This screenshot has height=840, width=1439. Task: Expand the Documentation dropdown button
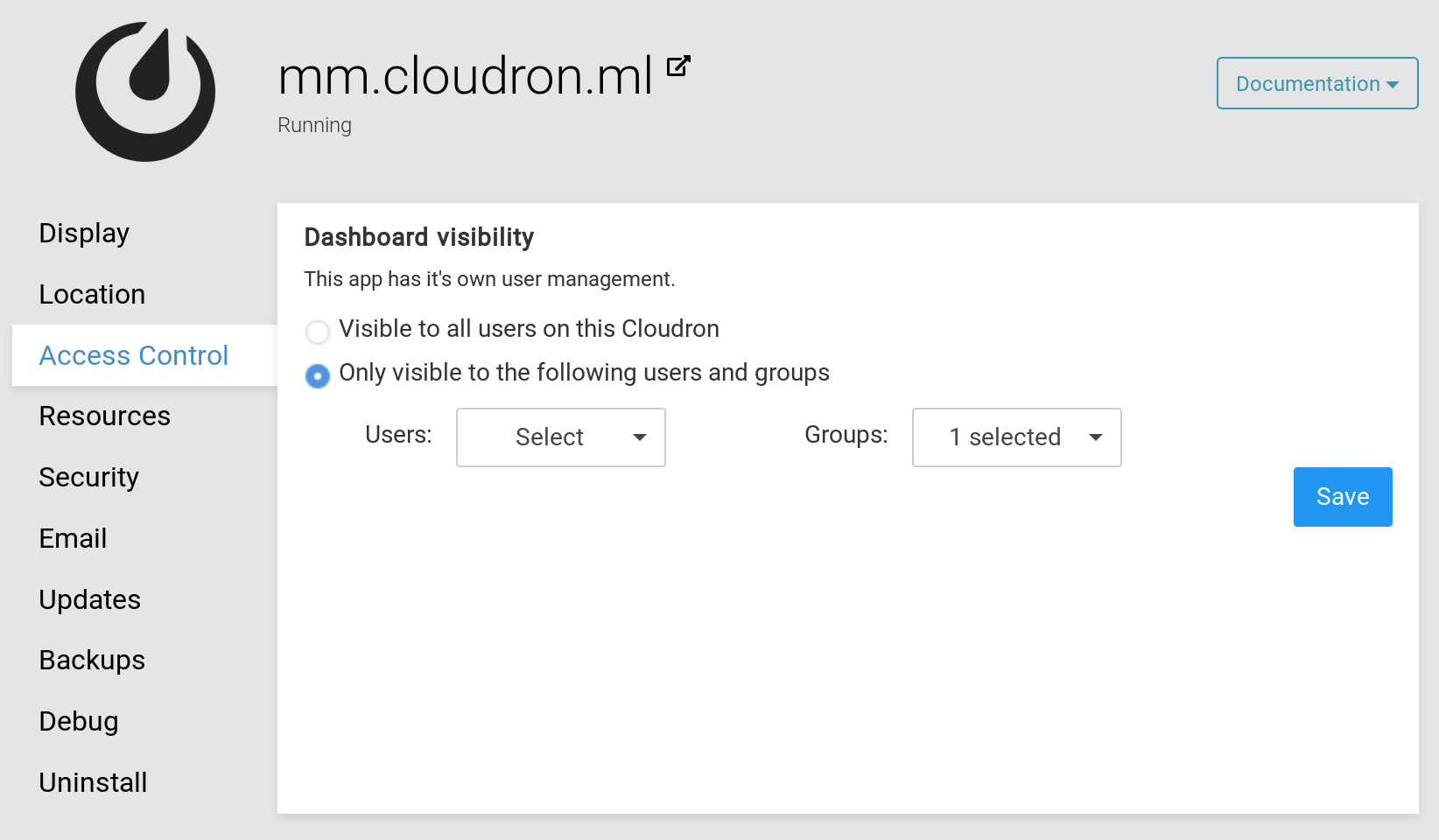click(x=1316, y=84)
